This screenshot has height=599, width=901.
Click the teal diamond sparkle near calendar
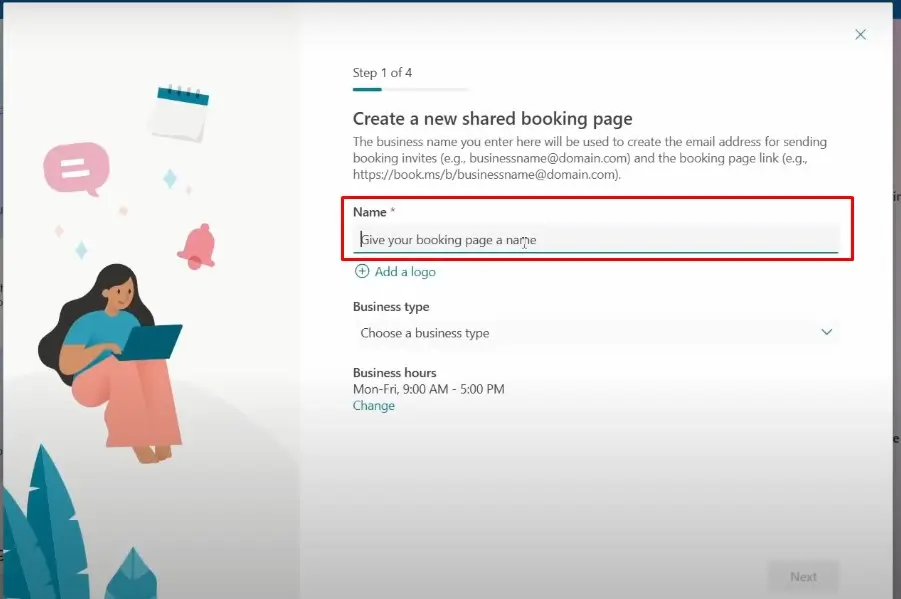pyautogui.click(x=170, y=179)
